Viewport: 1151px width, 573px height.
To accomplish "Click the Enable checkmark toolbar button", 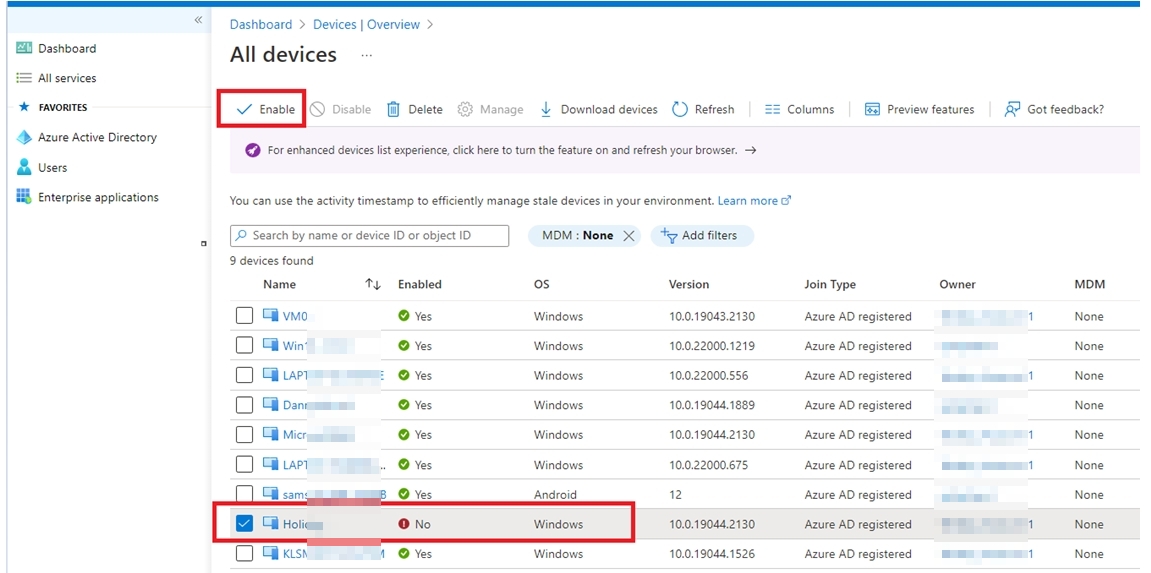I will tap(245, 109).
